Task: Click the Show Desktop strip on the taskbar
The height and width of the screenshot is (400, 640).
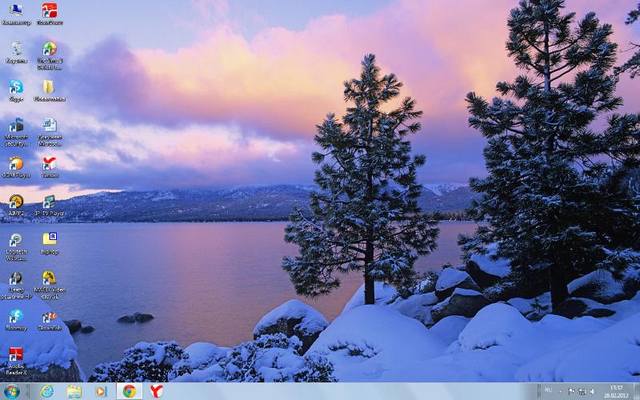Action: click(637, 391)
